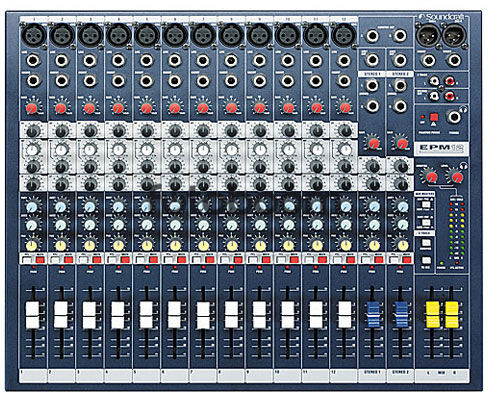The width and height of the screenshot is (488, 398).
Task: Click the Stereo 1 scribble strip label
Action: 373,375
